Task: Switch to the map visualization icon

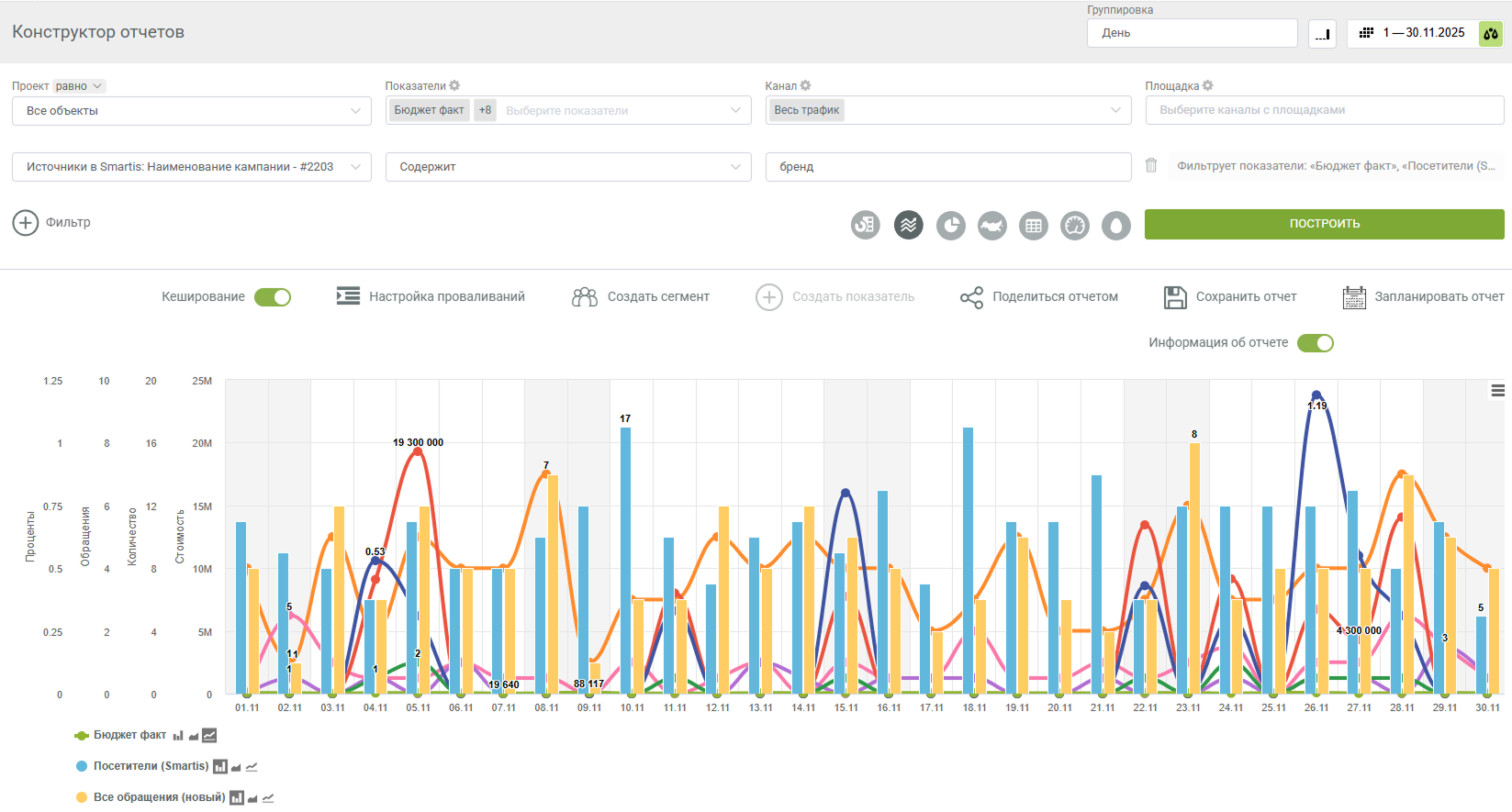Action: tap(992, 225)
